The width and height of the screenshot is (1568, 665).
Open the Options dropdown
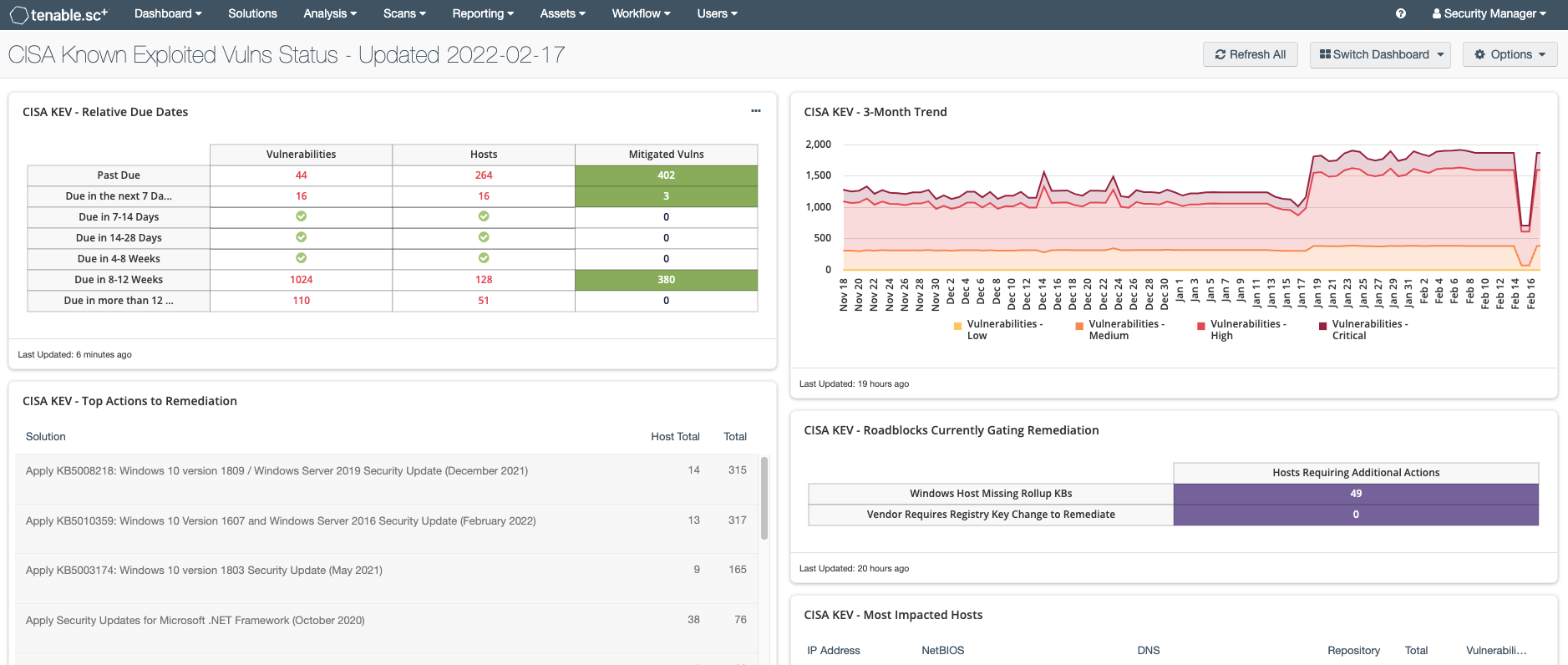1510,54
